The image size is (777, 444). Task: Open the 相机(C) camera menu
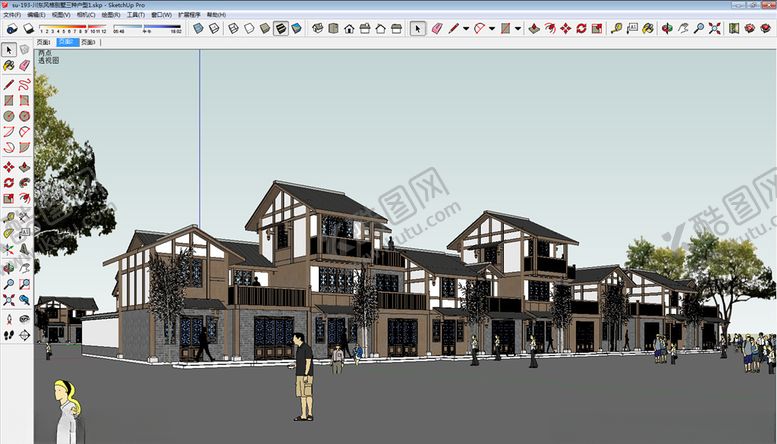click(86, 15)
